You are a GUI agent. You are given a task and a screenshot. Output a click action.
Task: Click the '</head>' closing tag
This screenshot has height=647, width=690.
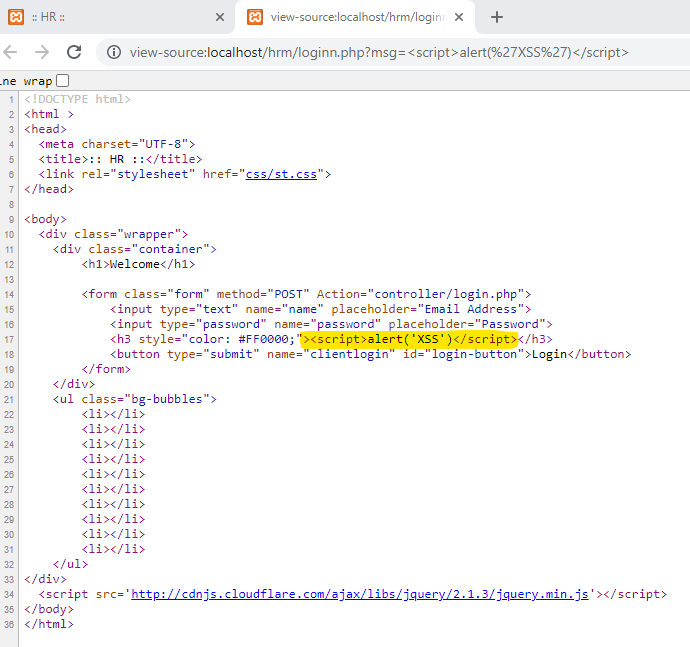click(x=49, y=189)
